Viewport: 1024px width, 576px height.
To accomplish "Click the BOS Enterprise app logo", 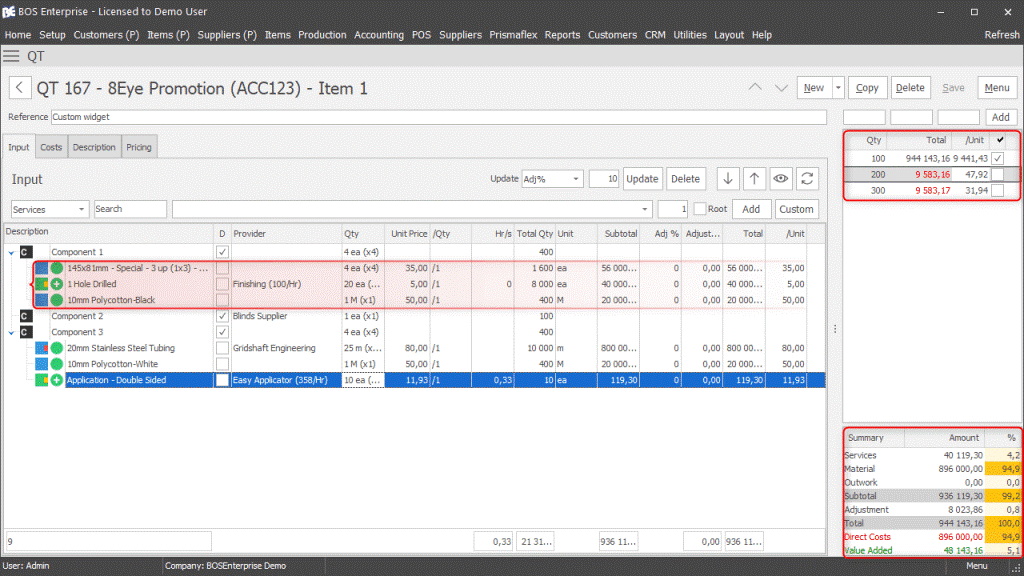I will click(8, 12).
